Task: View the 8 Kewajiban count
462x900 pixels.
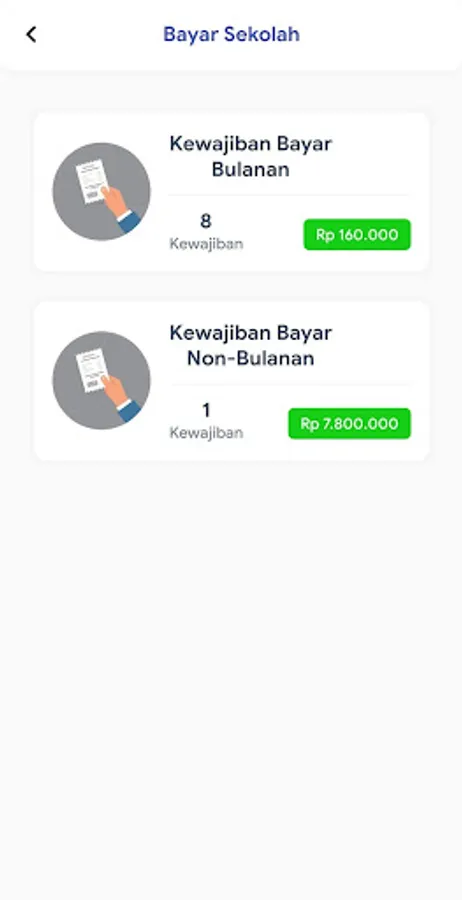Action: (x=206, y=232)
